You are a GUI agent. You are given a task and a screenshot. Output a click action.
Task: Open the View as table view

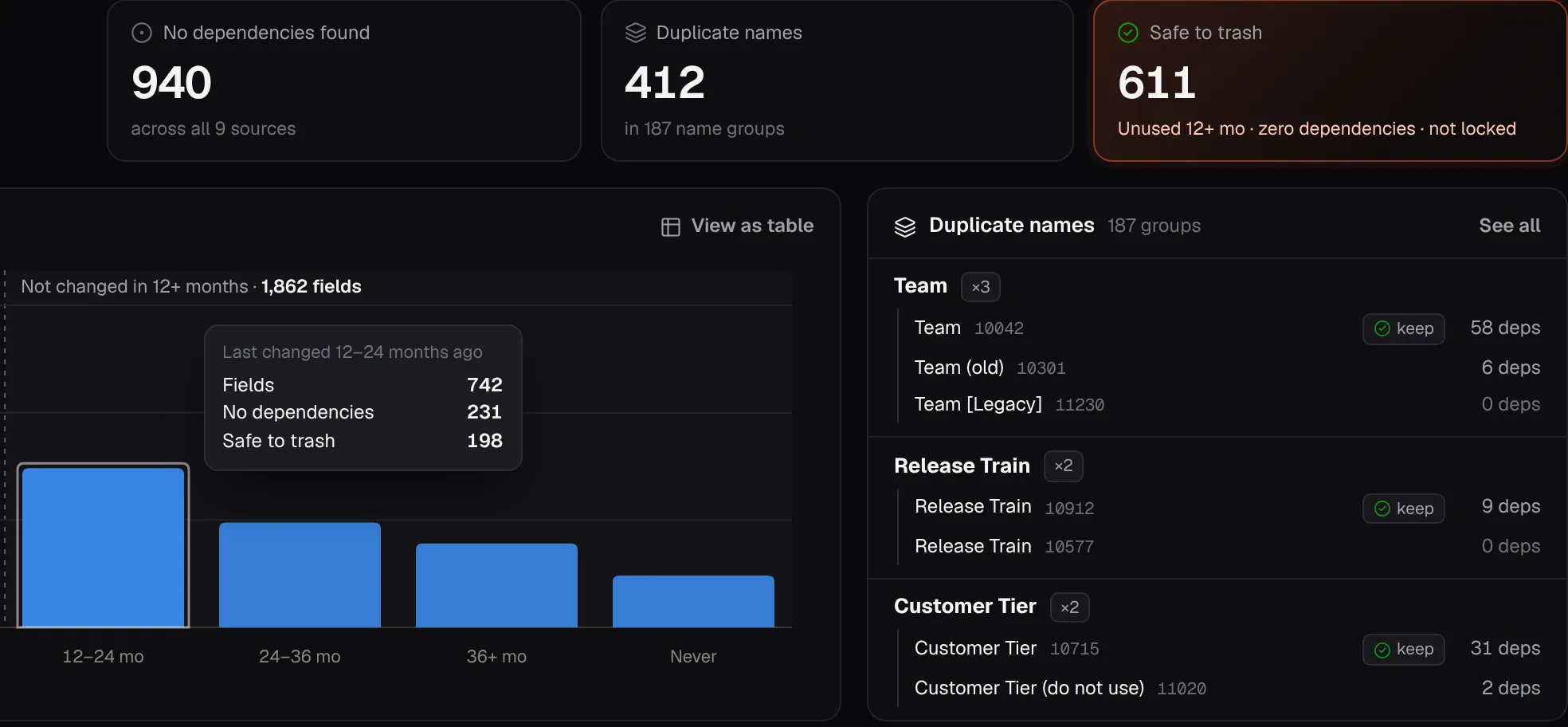pos(738,226)
